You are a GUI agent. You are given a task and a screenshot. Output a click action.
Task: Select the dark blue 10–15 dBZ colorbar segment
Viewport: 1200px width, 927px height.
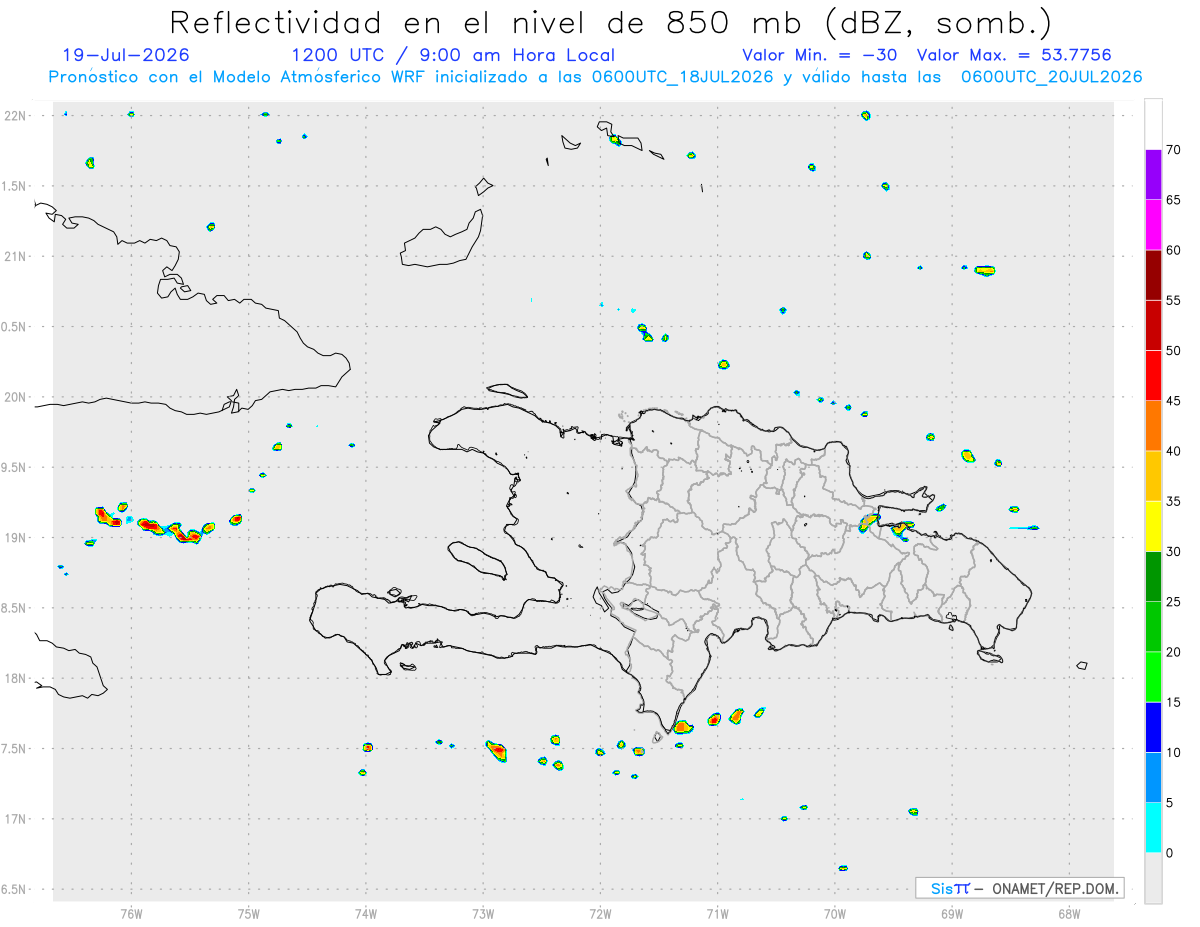[x=1153, y=727]
